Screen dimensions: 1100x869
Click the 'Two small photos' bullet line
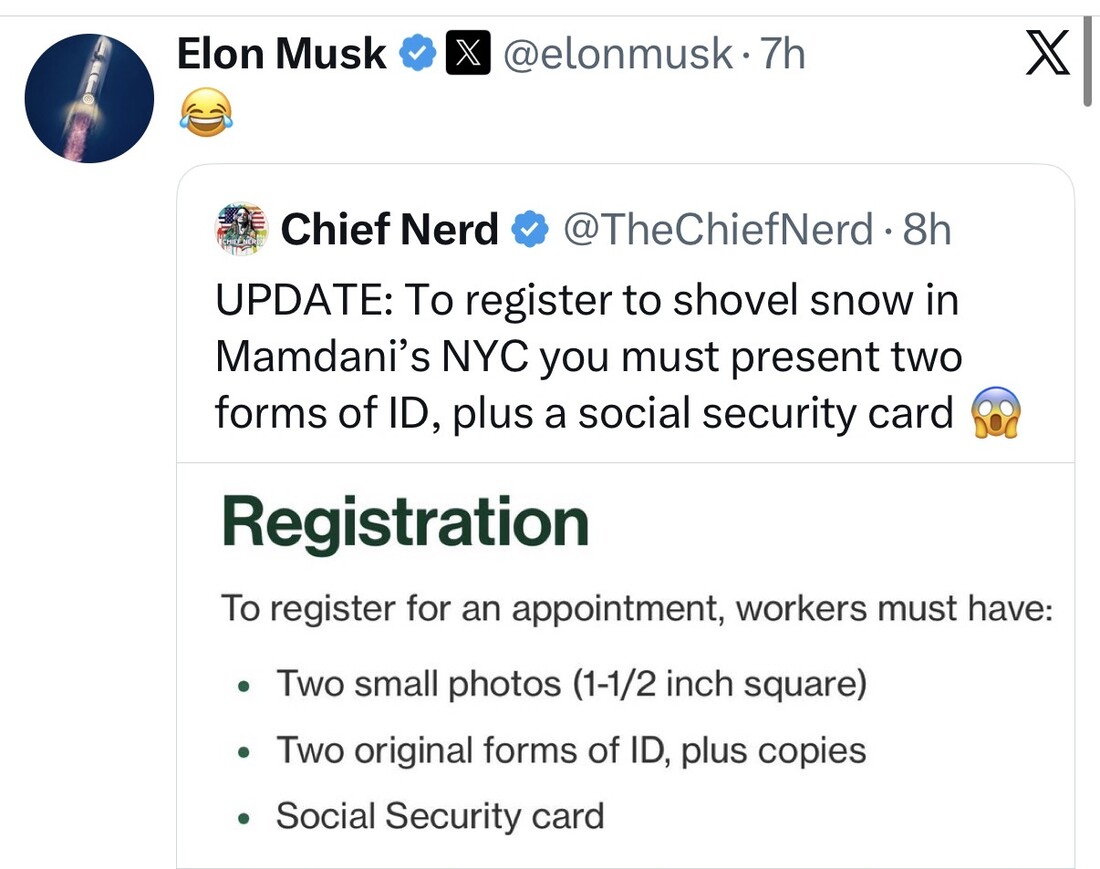coord(570,684)
